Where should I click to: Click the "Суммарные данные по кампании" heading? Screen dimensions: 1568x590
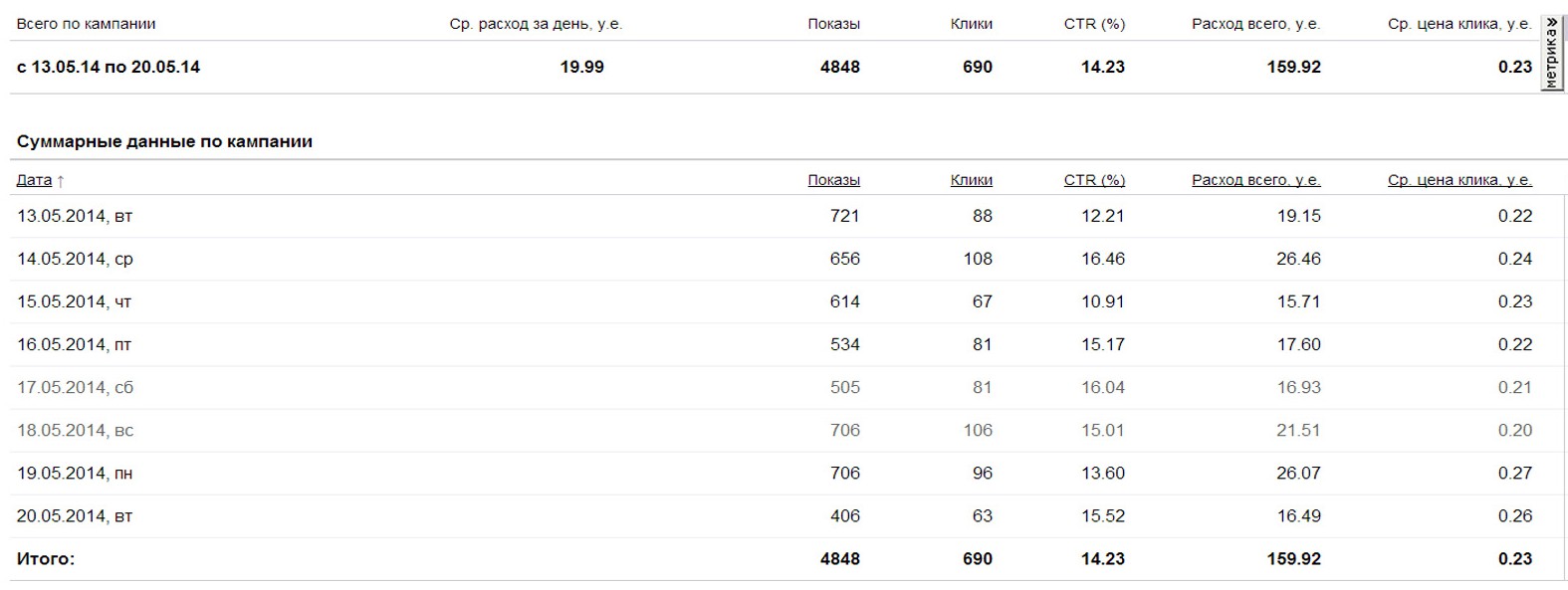pos(164,141)
